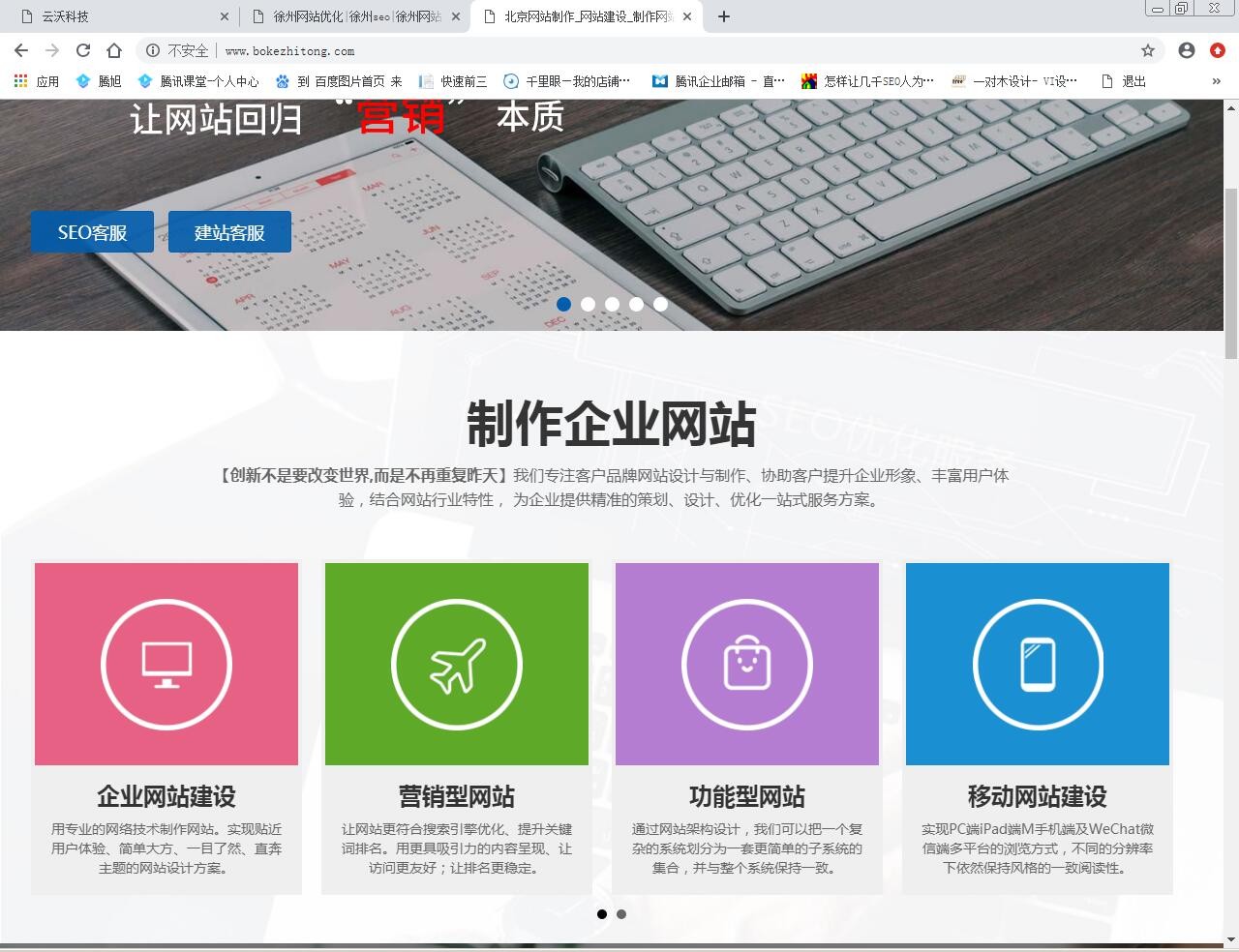Bookmark this page with the star icon

point(1148,50)
